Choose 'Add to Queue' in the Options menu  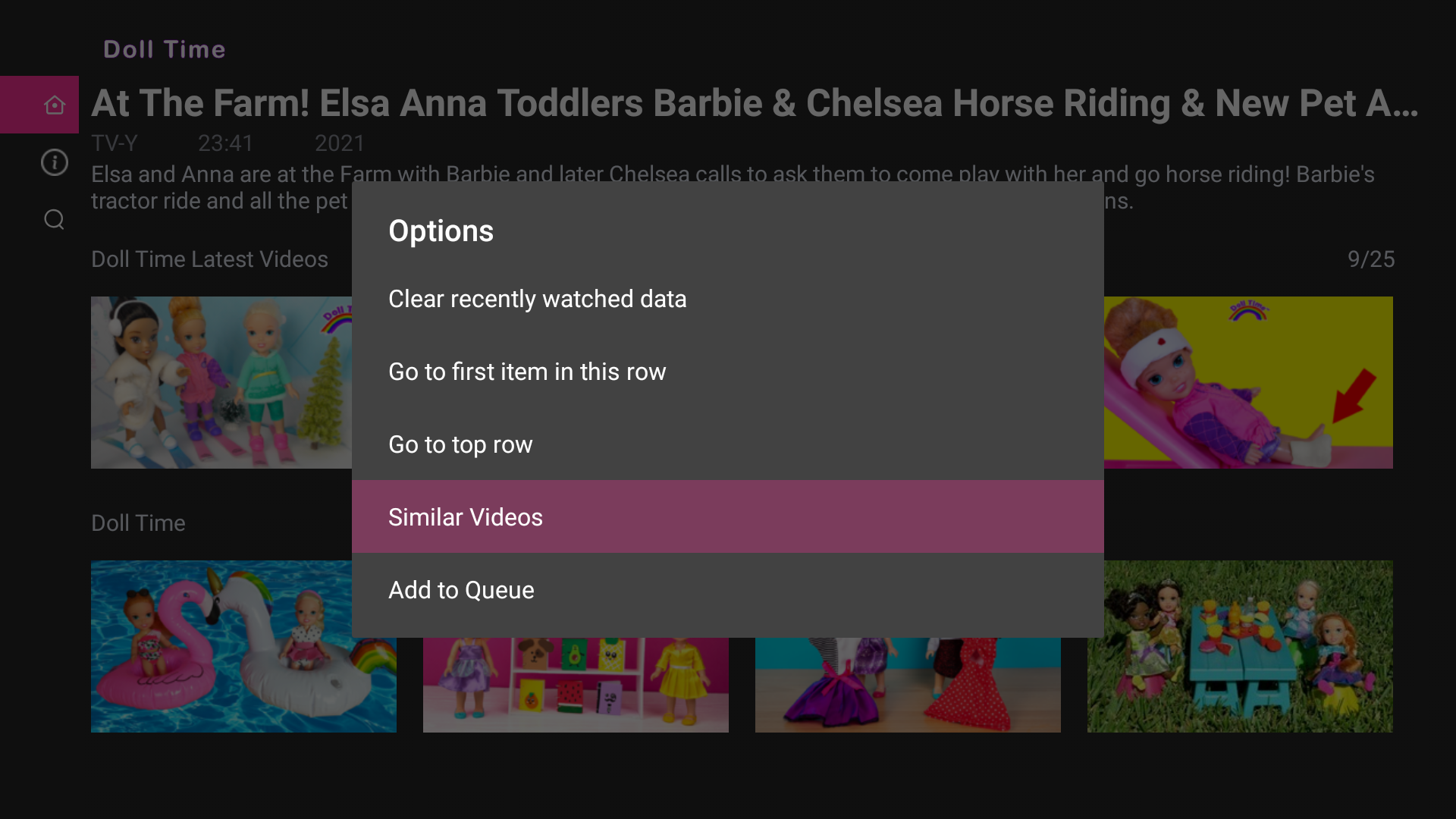click(x=461, y=589)
